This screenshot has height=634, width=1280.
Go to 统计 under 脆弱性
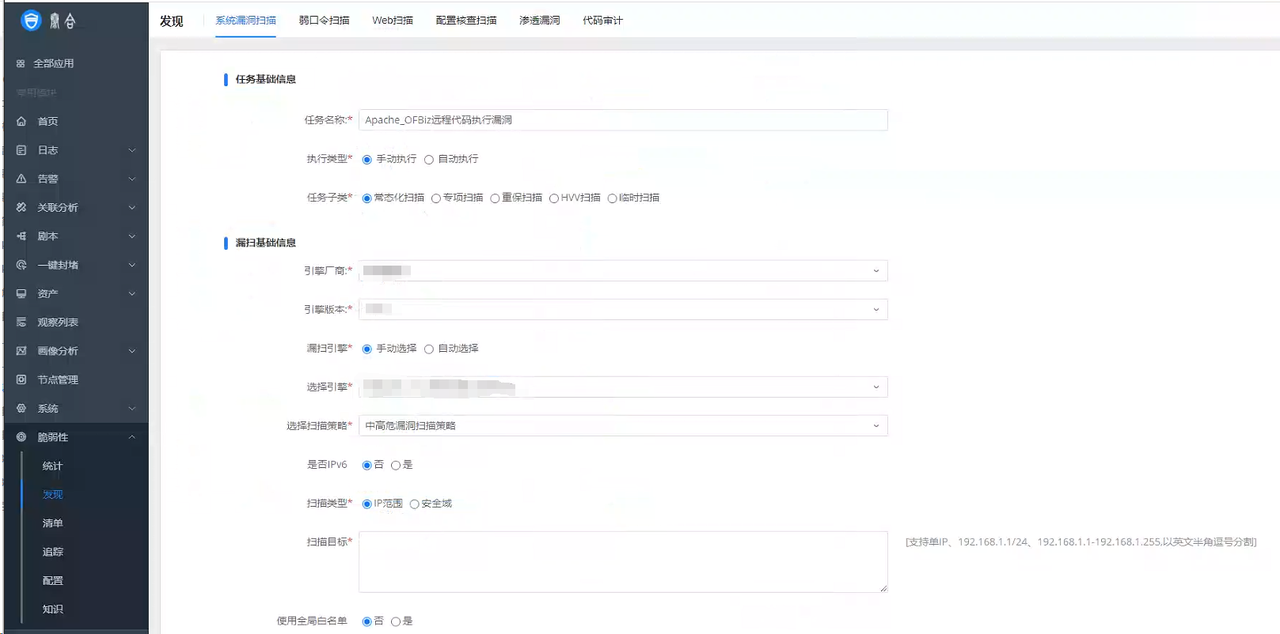coord(52,465)
